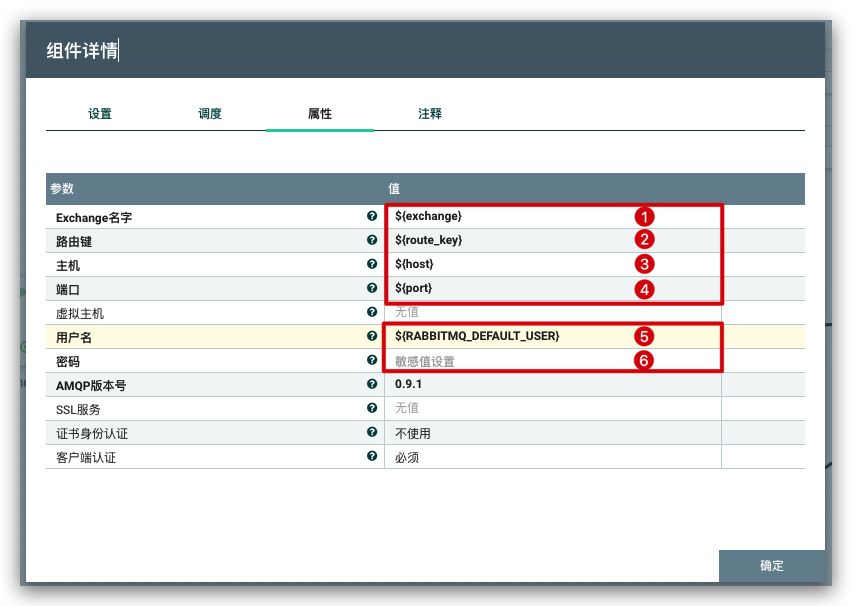This screenshot has width=852, height=606.
Task: Click help icon next to 证书身份认证
Action: pos(372,432)
